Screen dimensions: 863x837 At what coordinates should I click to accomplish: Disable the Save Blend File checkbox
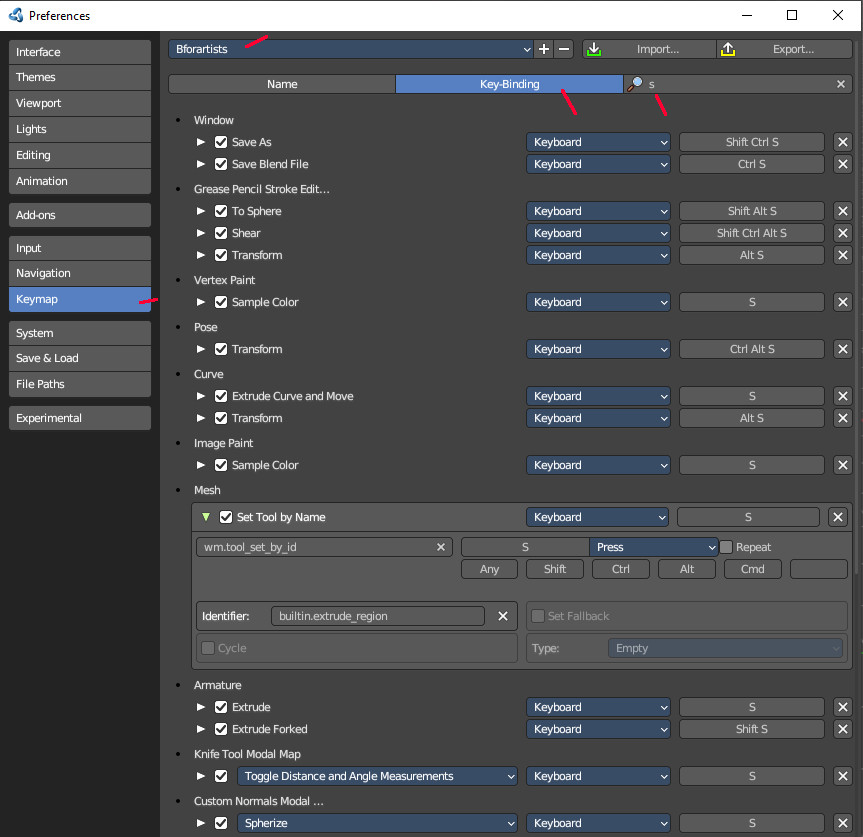pos(221,164)
